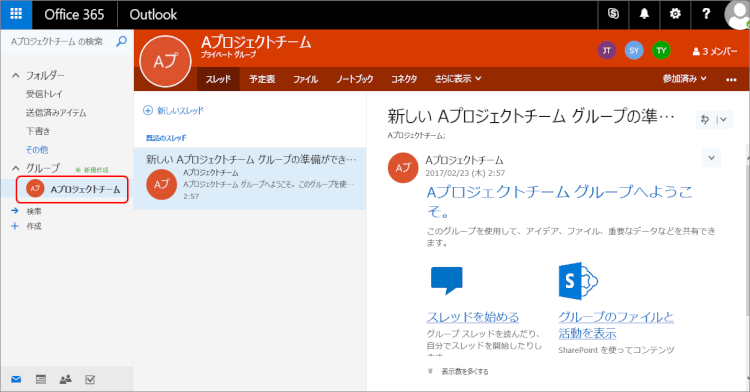Open the 3 メンバー members list
The image size is (750, 392).
tap(715, 51)
